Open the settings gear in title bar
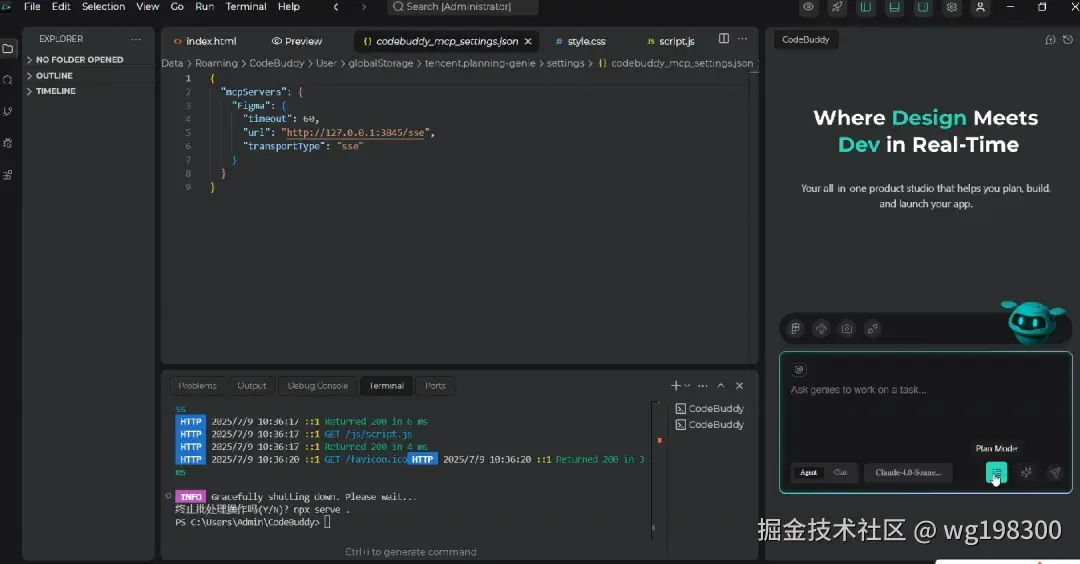Viewport: 1080px width, 564px height. tap(951, 7)
